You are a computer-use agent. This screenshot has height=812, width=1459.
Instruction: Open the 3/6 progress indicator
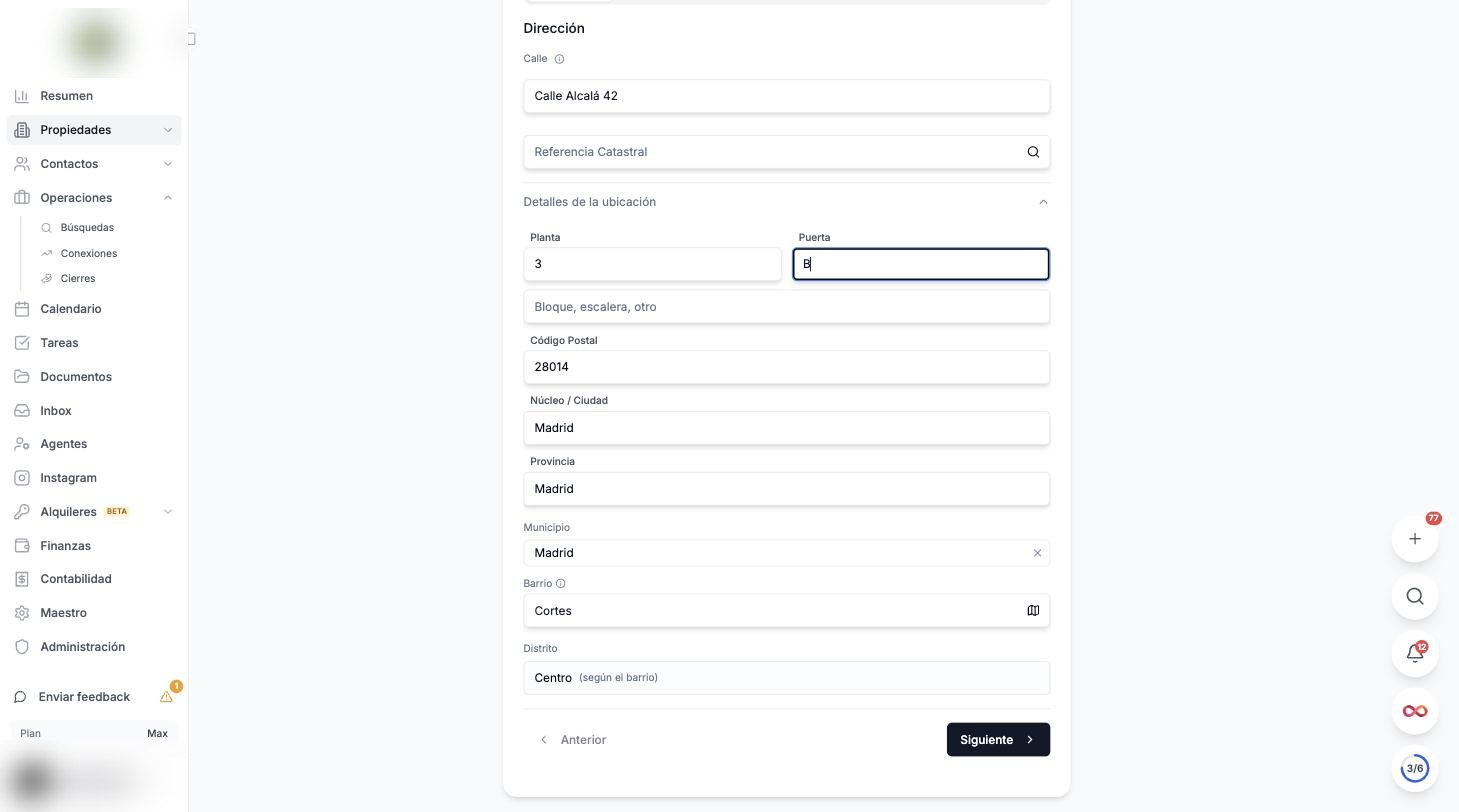pos(1415,769)
